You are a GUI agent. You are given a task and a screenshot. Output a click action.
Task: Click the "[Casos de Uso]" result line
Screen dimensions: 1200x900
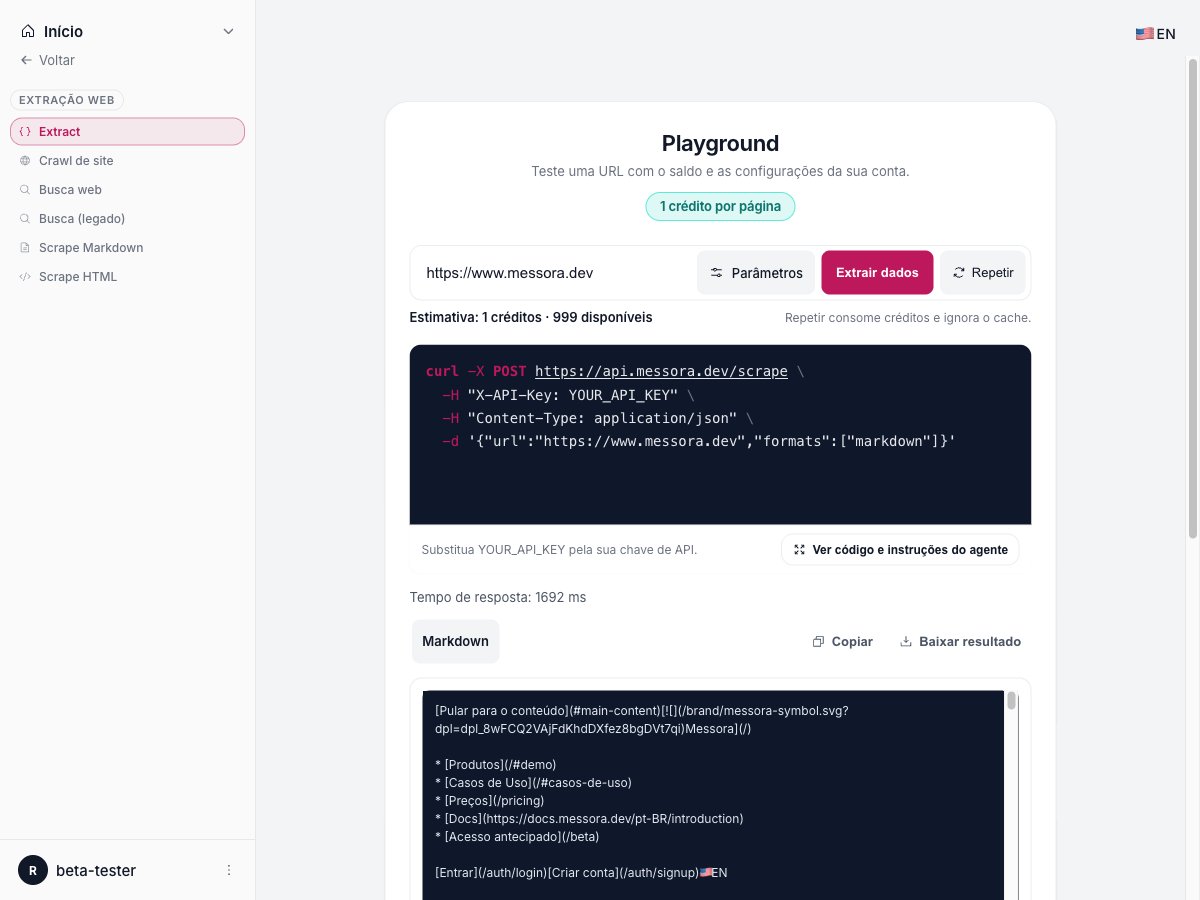pyautogui.click(x=534, y=782)
